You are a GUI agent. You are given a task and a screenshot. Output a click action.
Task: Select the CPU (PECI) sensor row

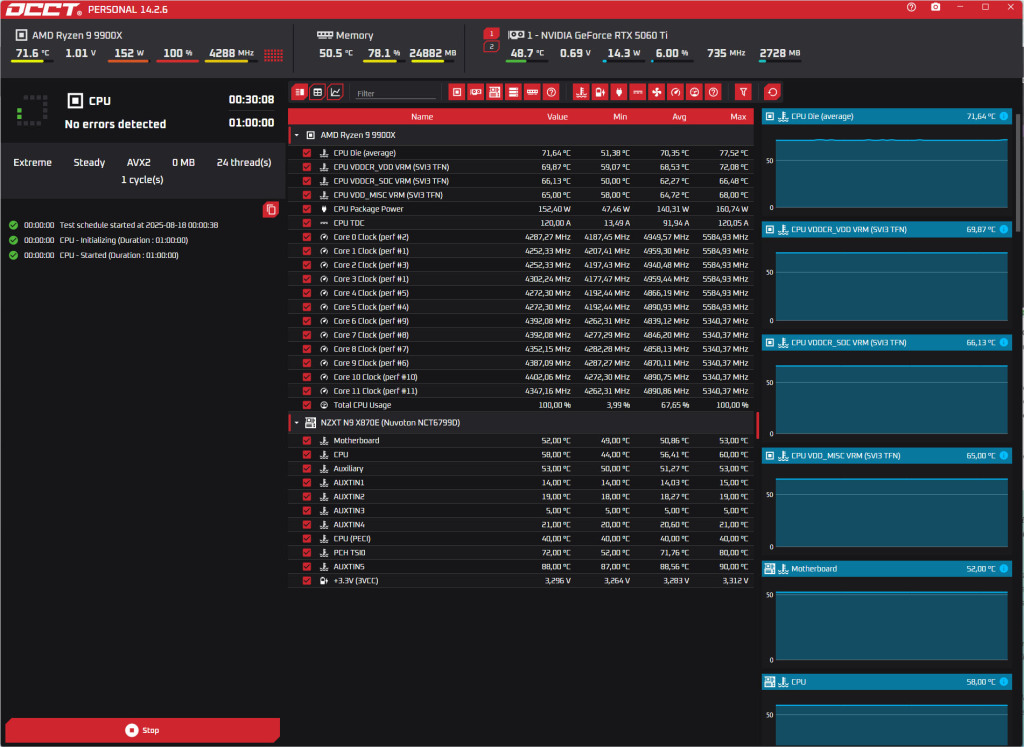click(521, 539)
